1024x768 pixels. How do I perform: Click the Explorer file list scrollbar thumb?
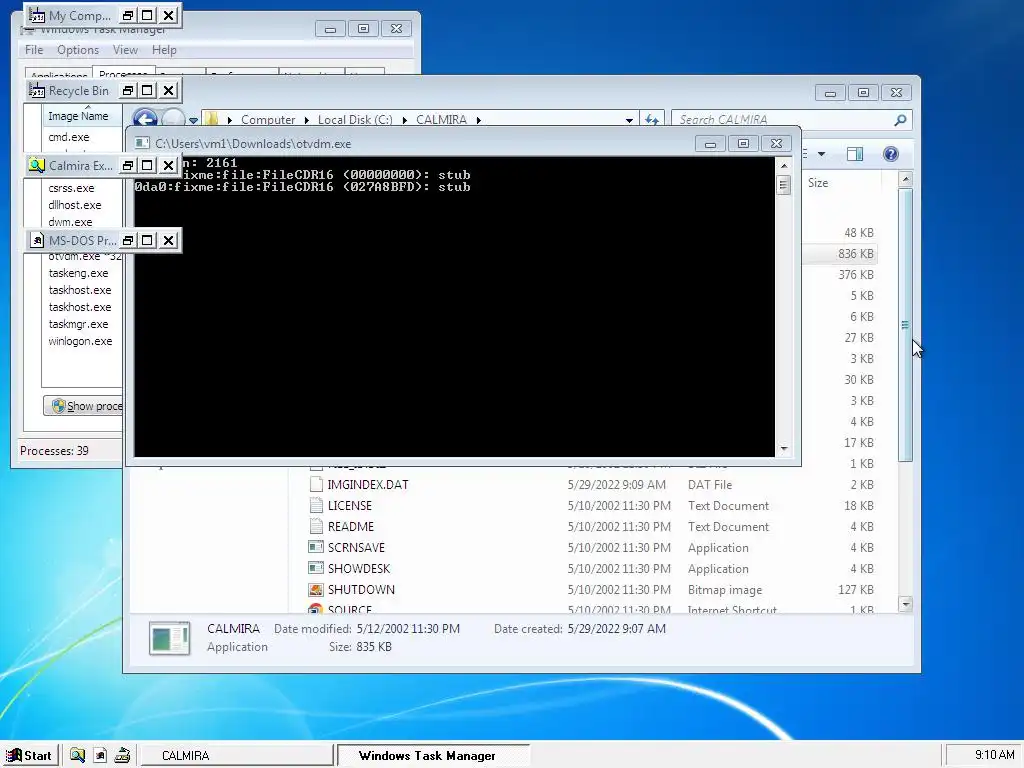point(905,325)
